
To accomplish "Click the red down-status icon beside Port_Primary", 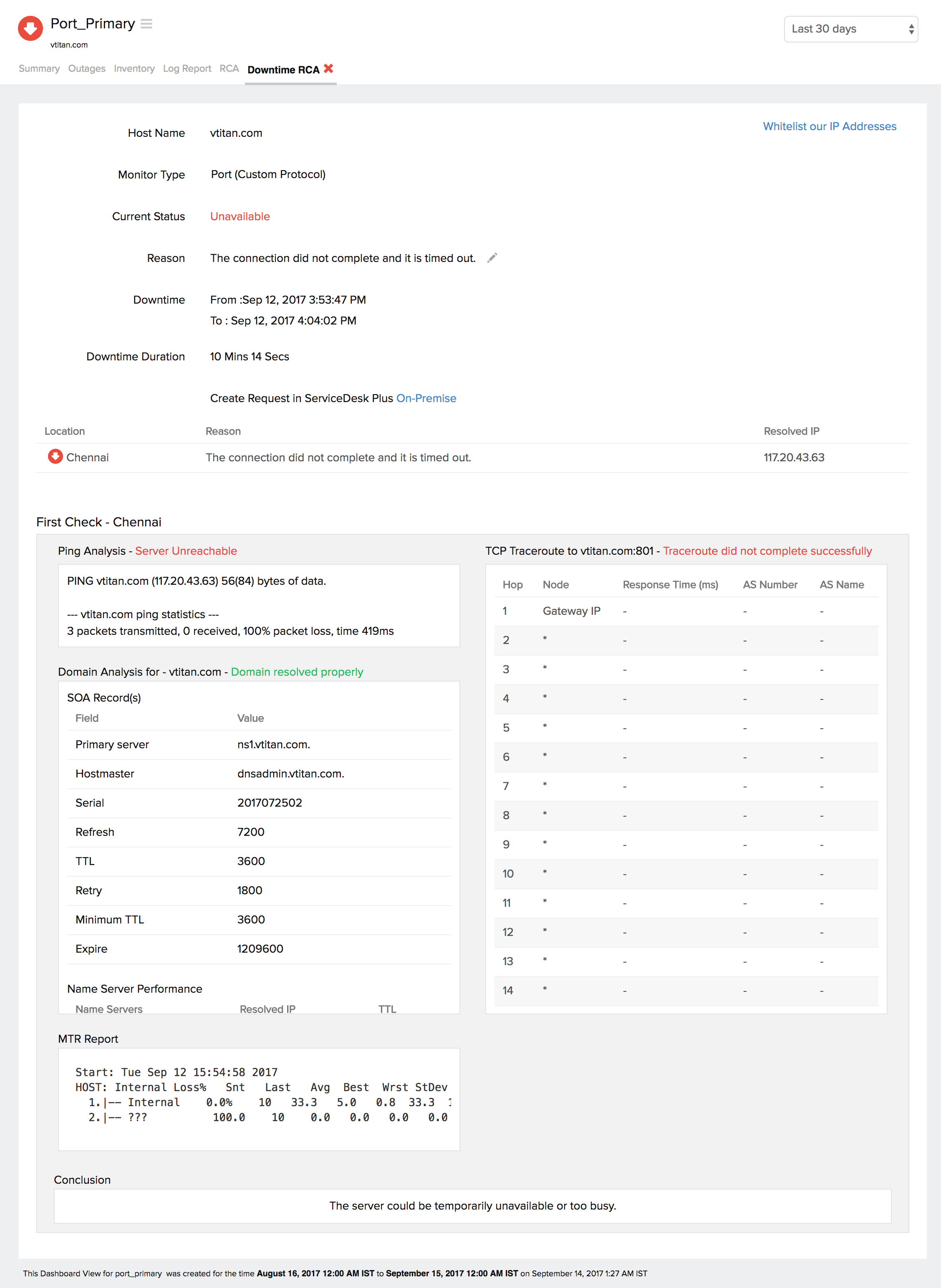I will 30,28.
